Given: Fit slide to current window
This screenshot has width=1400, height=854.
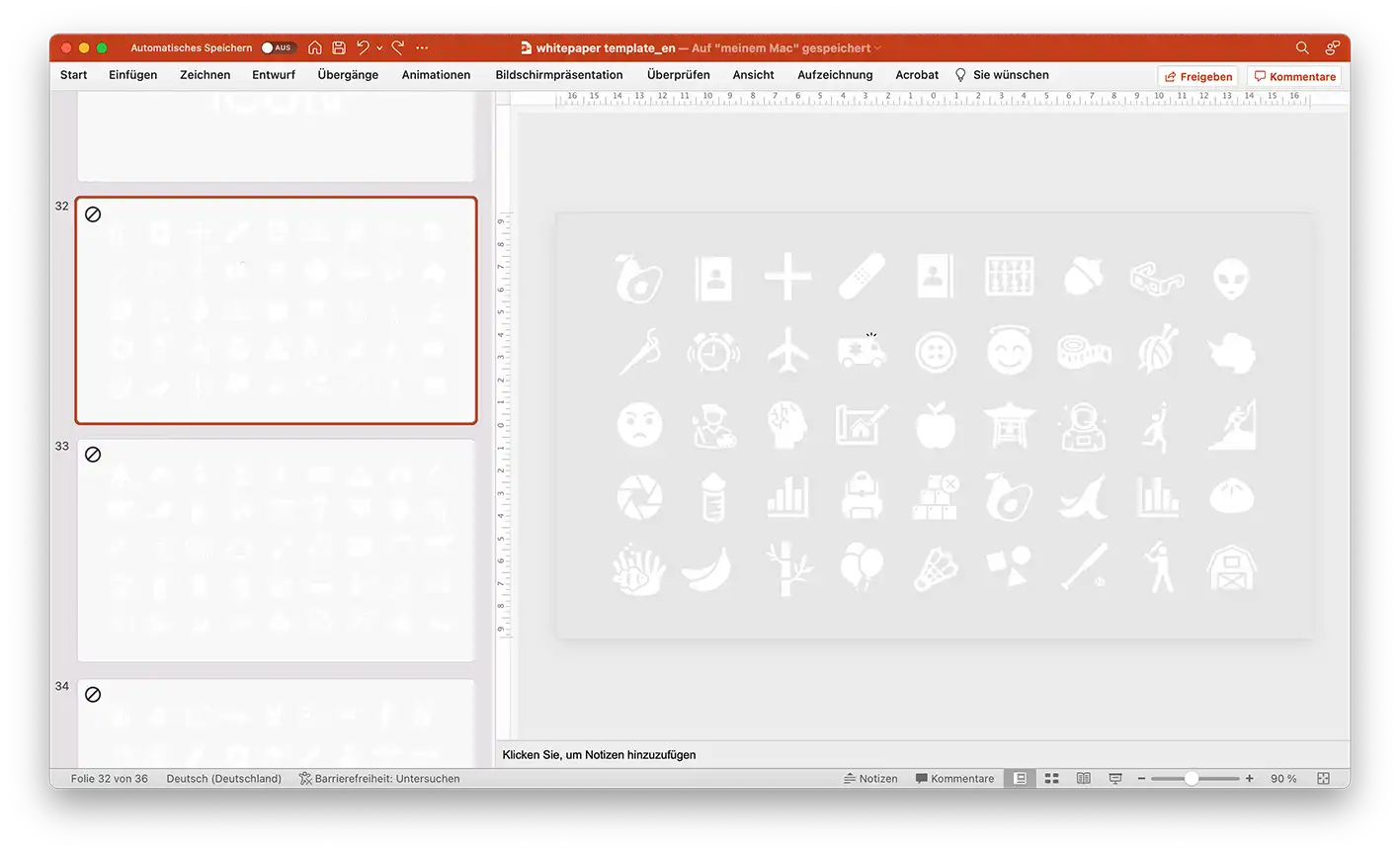Looking at the screenshot, I should [x=1324, y=779].
